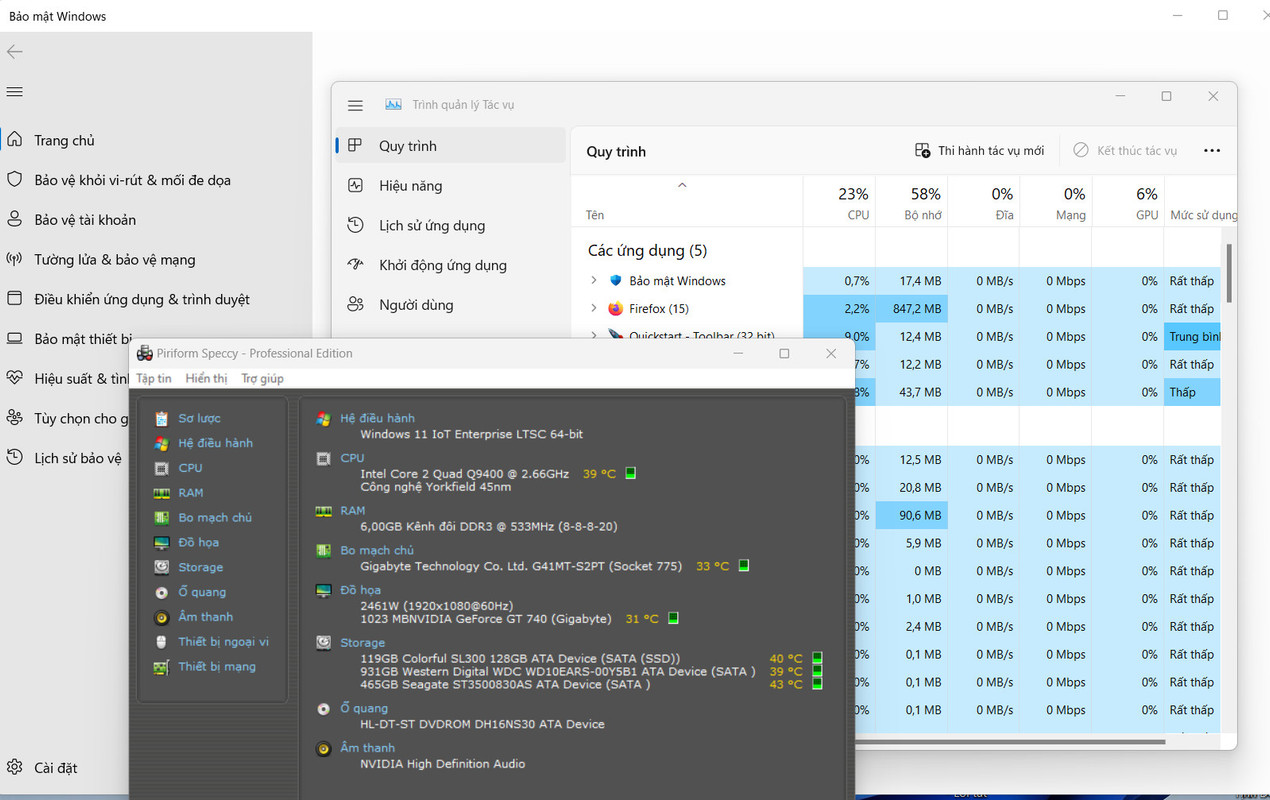Click Intel Core 2 Quad Q9400 text

point(464,473)
